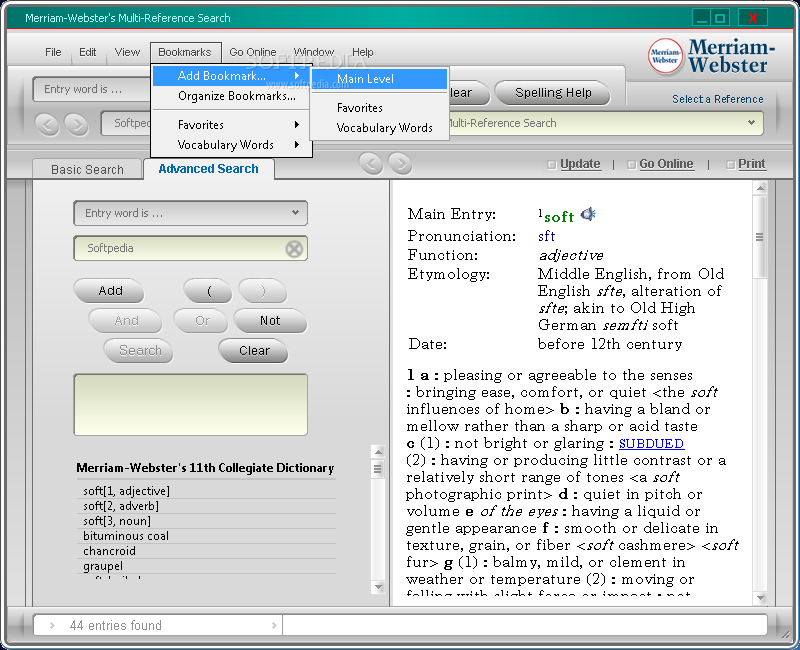800x650 pixels.
Task: Select the 'bituminous coal' result
Action: (x=207, y=536)
